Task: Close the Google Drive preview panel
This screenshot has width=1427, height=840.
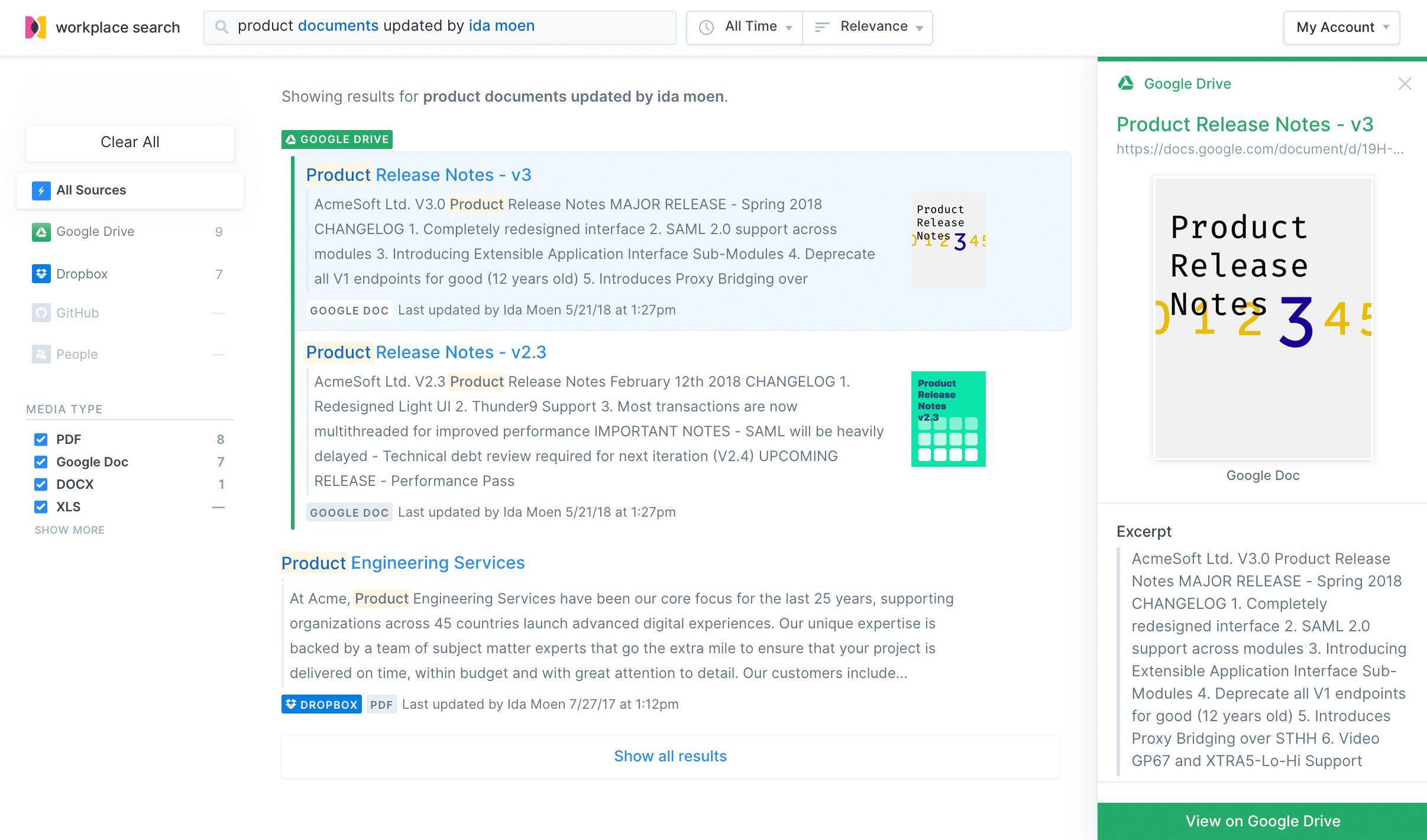Action: click(1405, 84)
